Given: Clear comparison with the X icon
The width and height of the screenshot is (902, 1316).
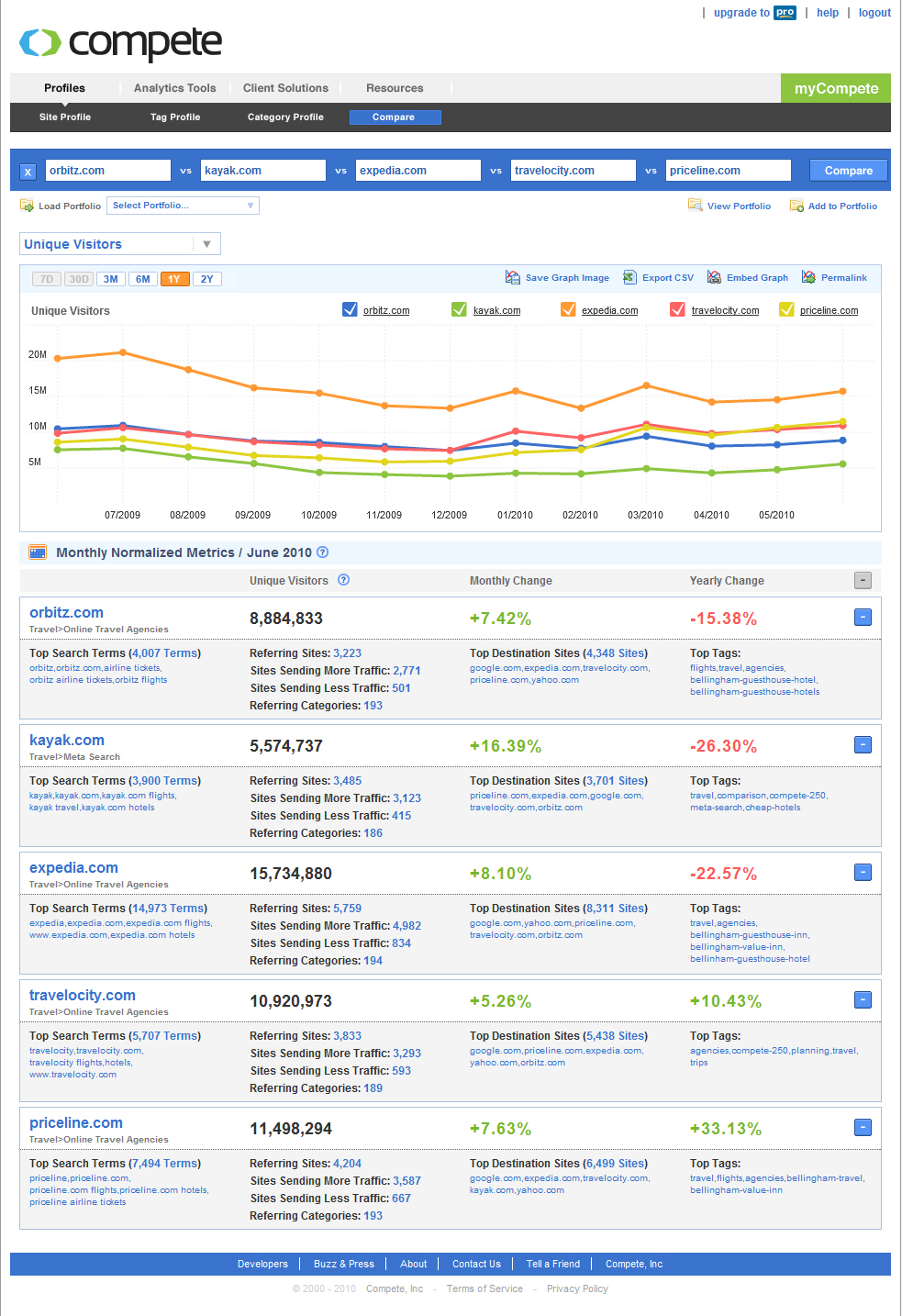Looking at the screenshot, I should point(28,172).
